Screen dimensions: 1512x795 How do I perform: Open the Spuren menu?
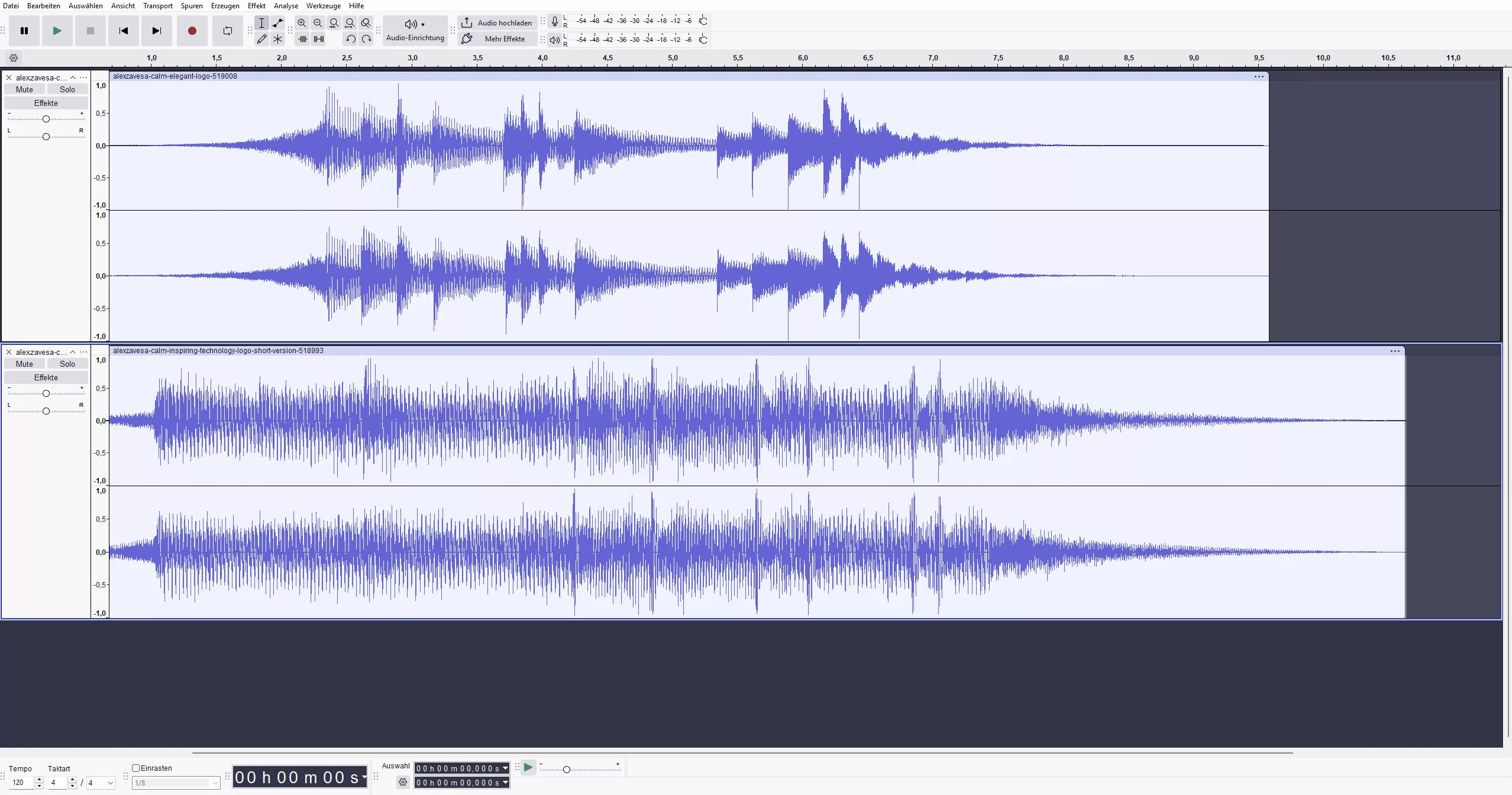pos(192,6)
